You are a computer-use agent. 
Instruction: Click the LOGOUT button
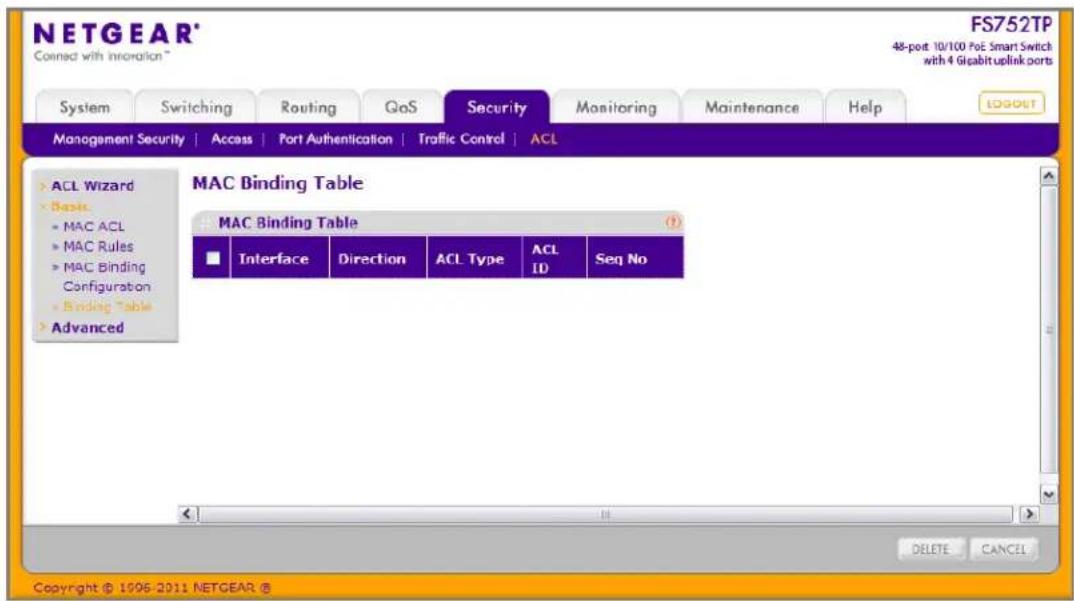(1012, 103)
